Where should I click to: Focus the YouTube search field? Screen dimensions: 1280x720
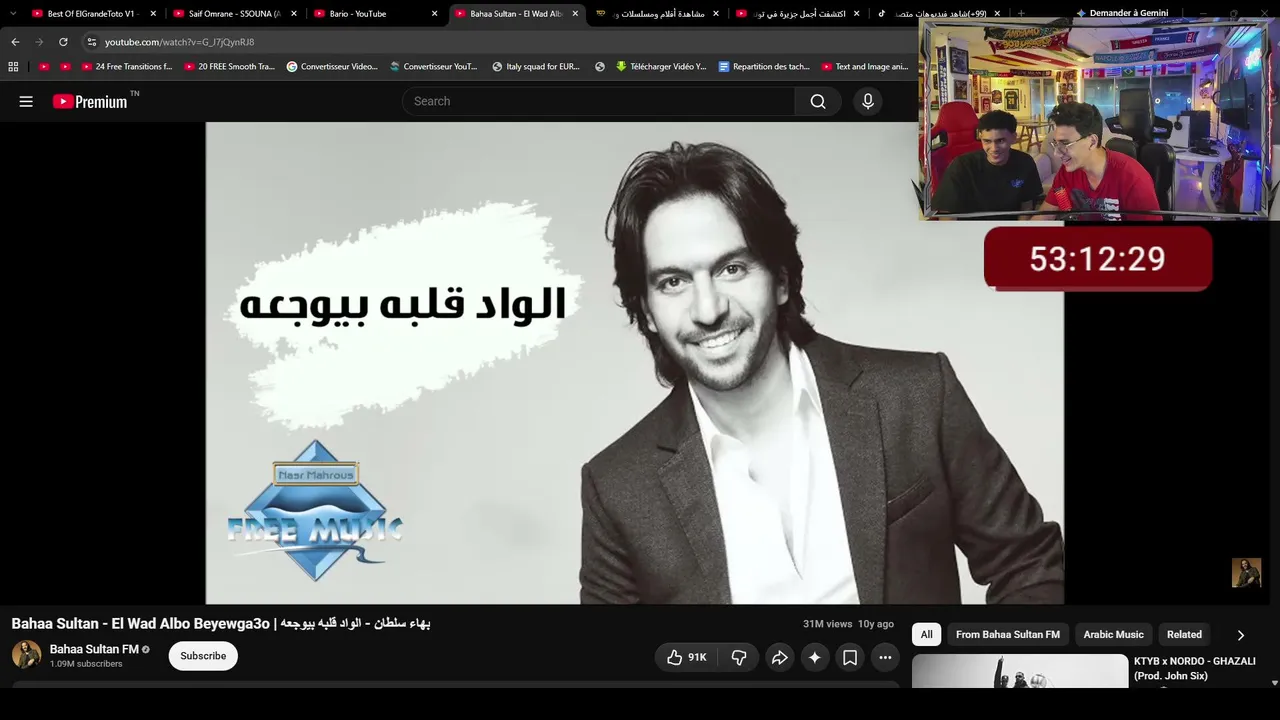point(598,101)
